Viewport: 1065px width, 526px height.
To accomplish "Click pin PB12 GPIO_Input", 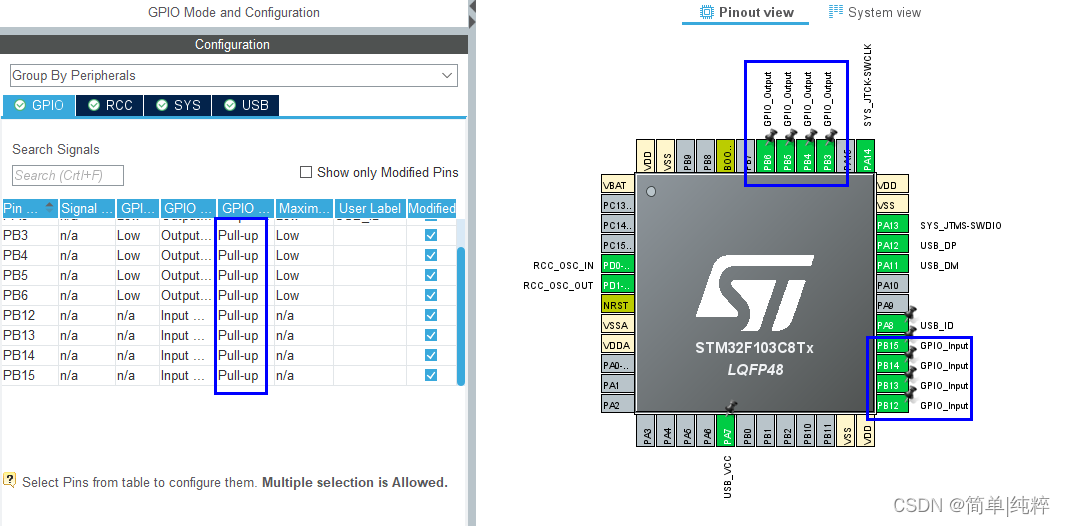I will click(x=891, y=406).
